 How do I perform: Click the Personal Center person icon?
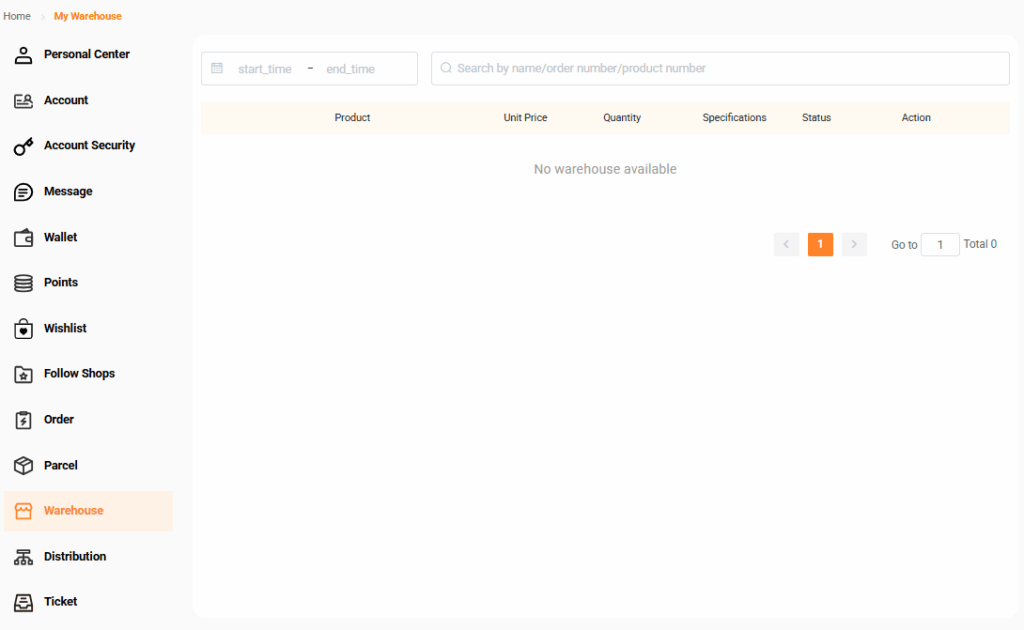click(23, 55)
